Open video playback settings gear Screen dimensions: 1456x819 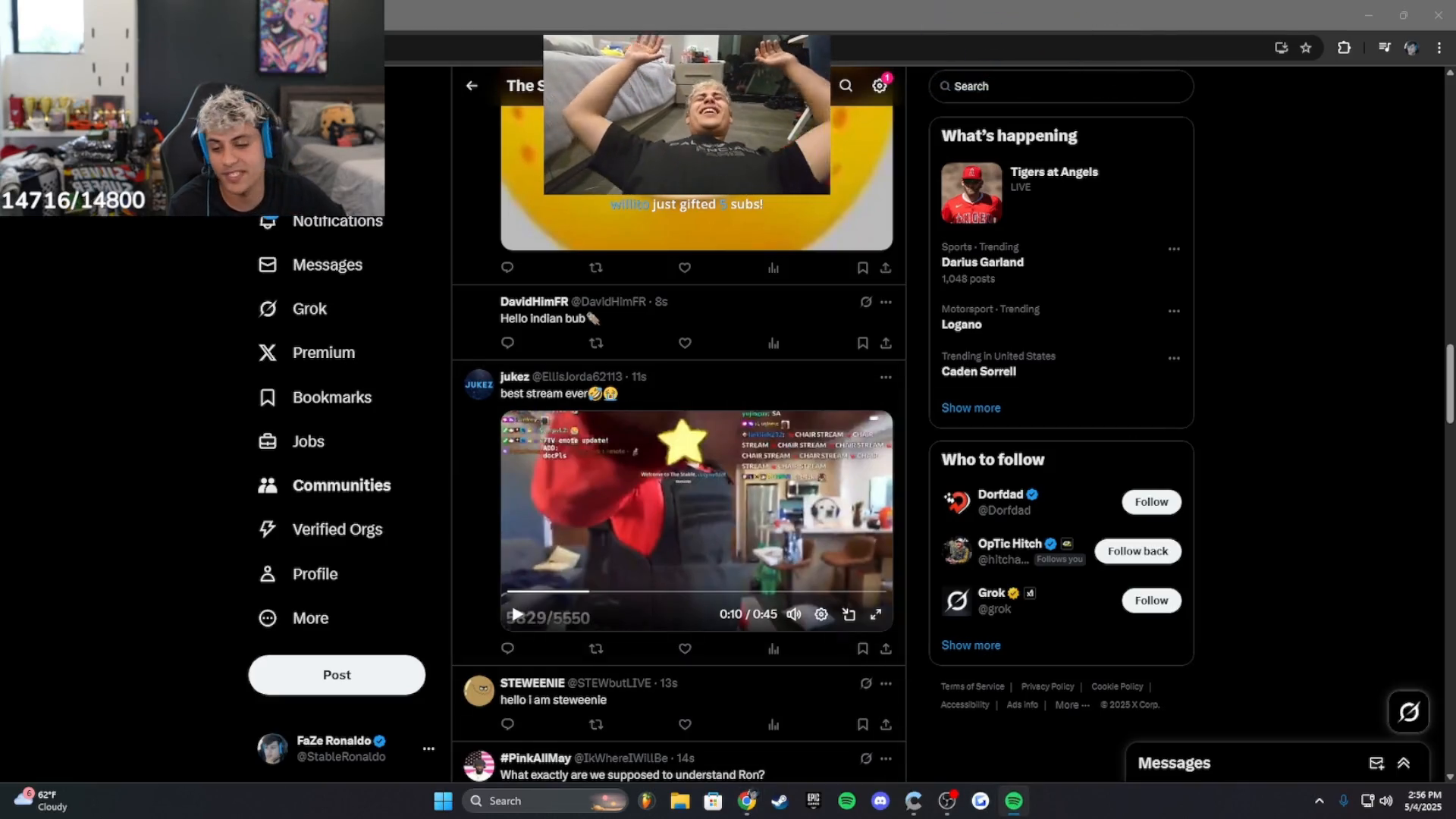tap(821, 614)
